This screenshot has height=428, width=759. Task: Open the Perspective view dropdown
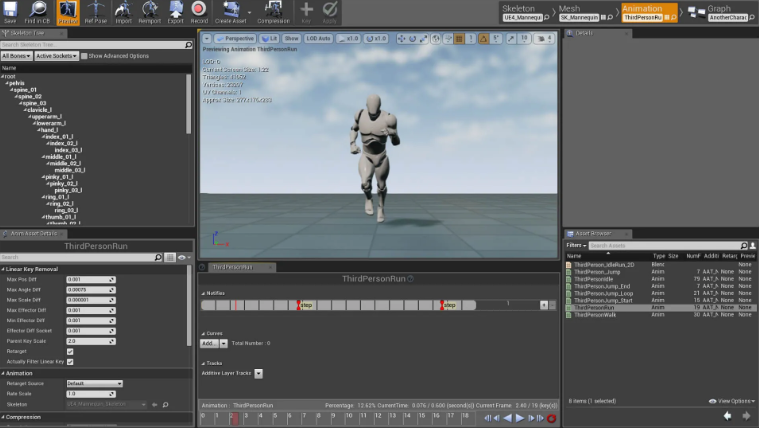click(235, 38)
